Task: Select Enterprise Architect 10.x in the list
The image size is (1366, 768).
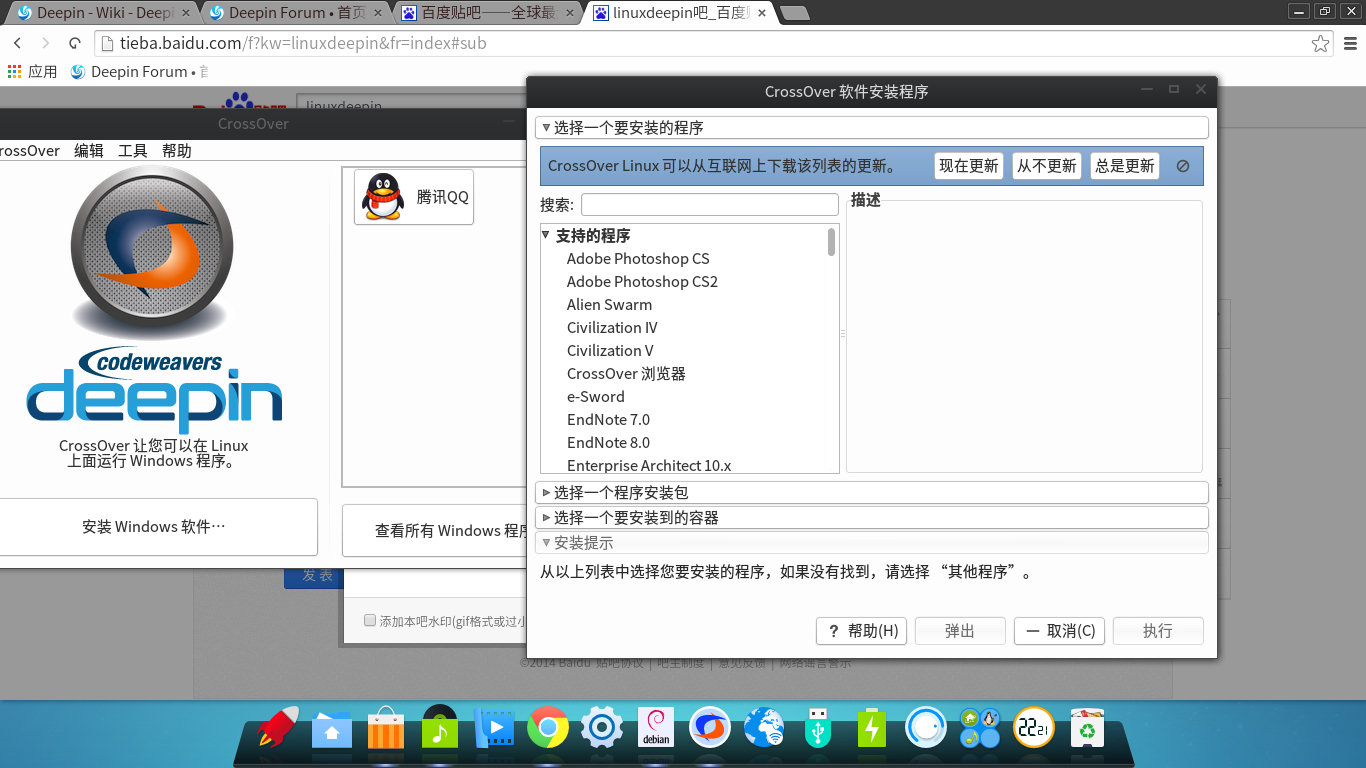Action: [x=649, y=465]
